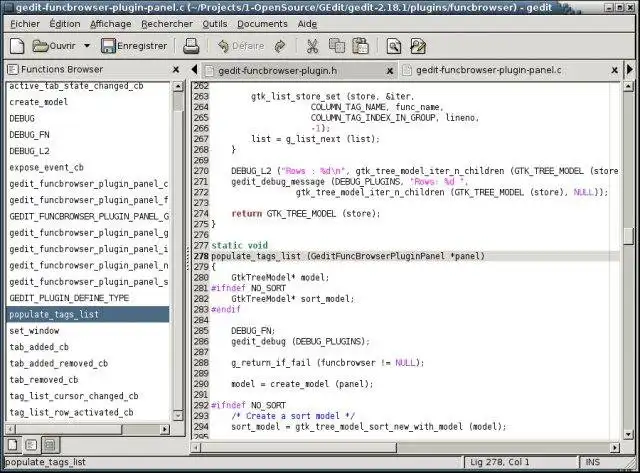Open the Documents menu
Viewport: 640px width, 473px height.
[262, 24]
